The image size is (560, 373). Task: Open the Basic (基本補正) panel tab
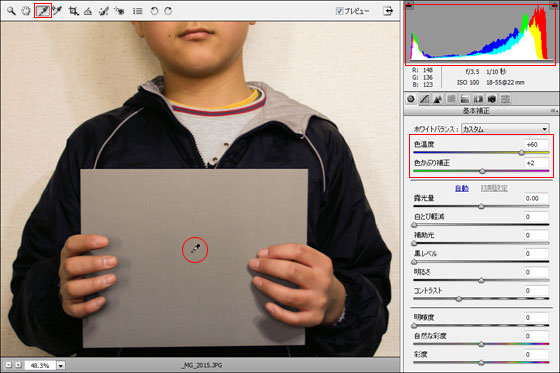click(411, 99)
